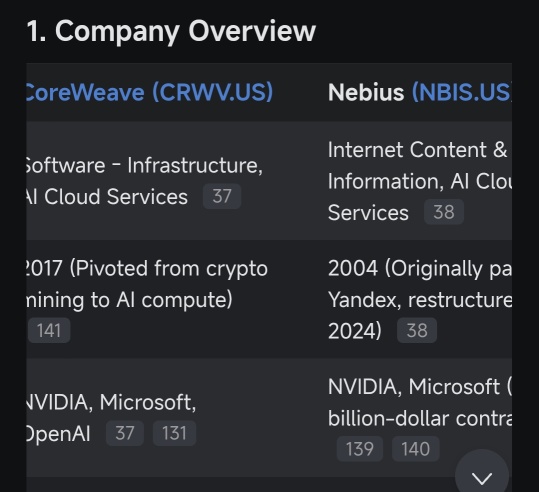Open citation 139 under billion-dollar contract

coord(360,449)
